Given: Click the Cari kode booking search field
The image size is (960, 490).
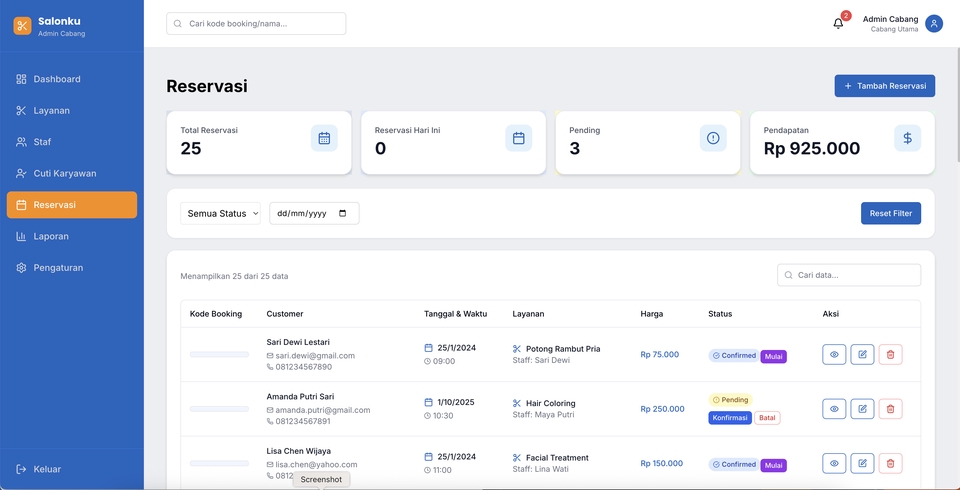Looking at the screenshot, I should click(x=257, y=23).
